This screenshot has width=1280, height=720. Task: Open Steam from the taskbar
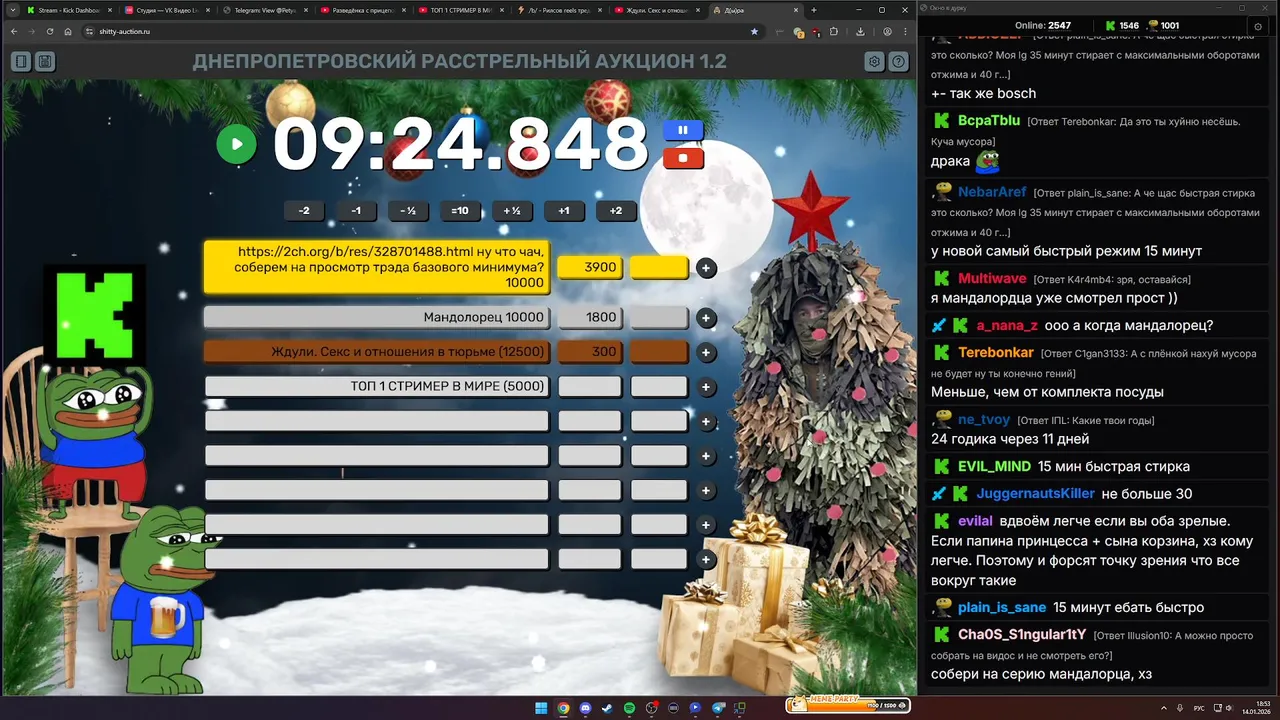coord(607,708)
